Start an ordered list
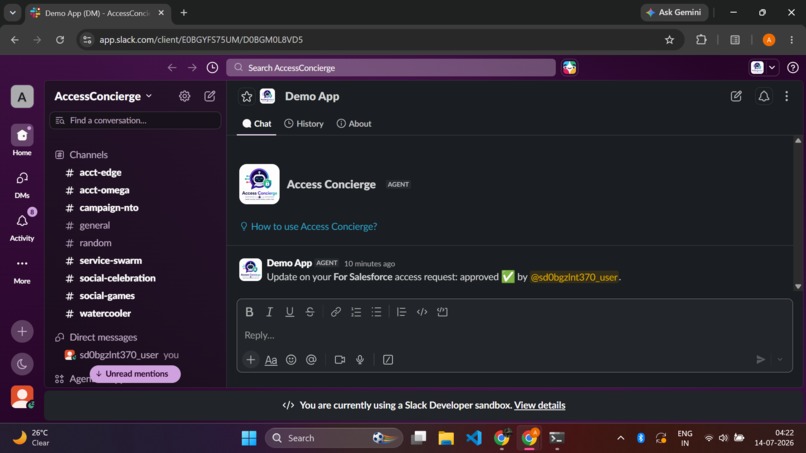806x453 pixels. pyautogui.click(x=356, y=312)
